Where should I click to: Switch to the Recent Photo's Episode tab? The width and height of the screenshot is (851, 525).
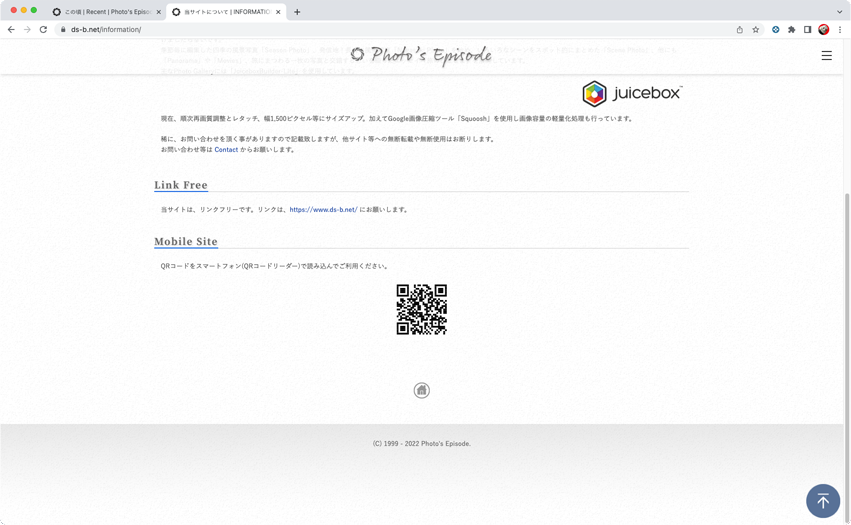pos(105,12)
